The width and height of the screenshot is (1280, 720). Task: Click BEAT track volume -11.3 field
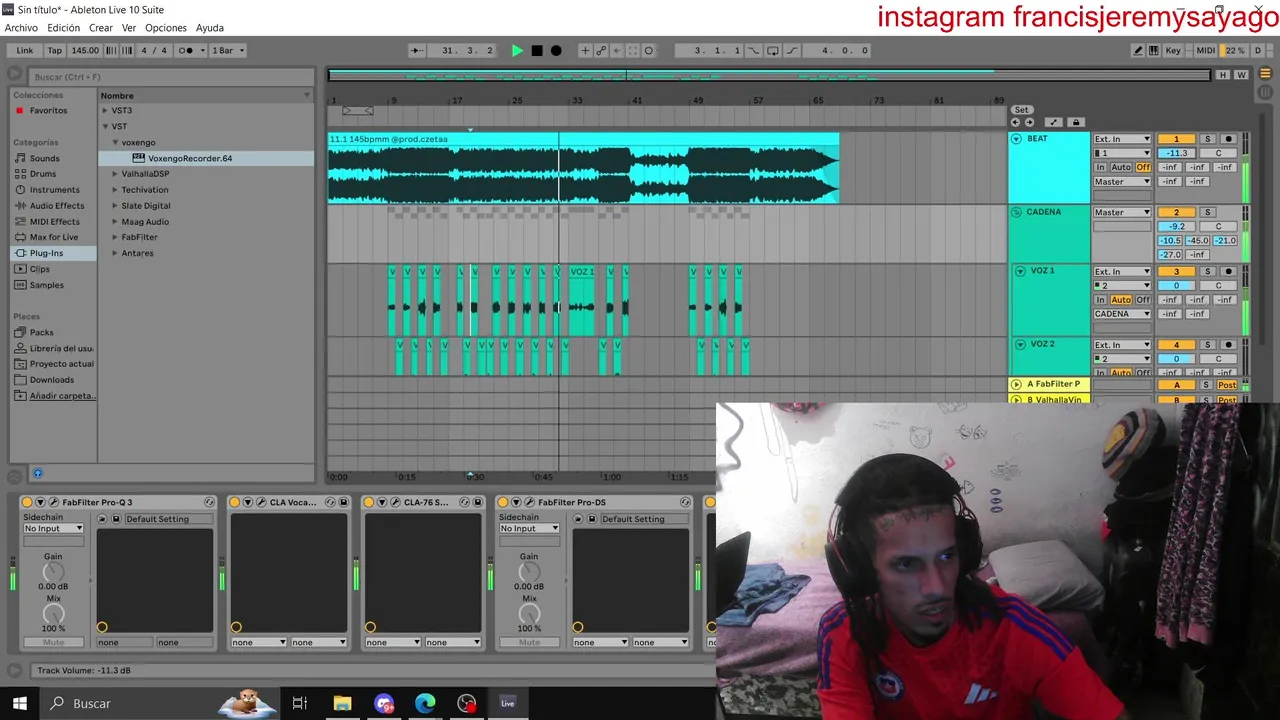(x=1176, y=153)
